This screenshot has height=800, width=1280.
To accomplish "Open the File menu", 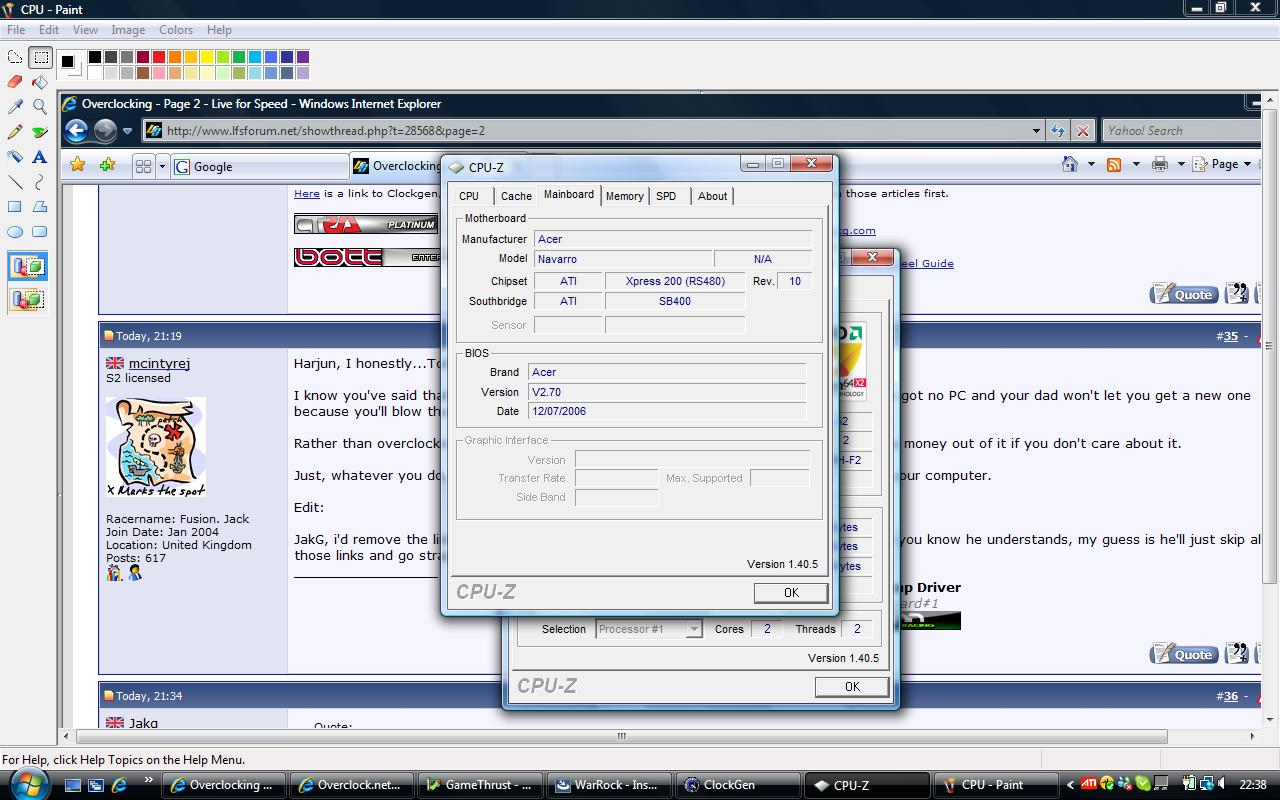I will 16,30.
